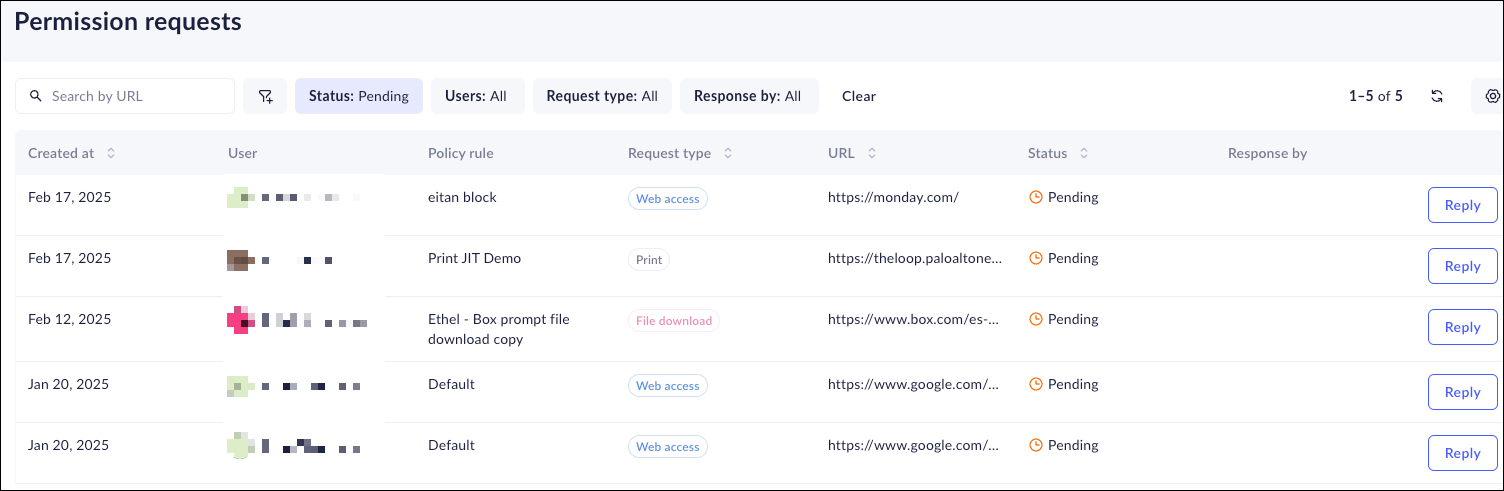Click the File download request type tag
Image resolution: width=1504 pixels, height=491 pixels.
pyautogui.click(x=674, y=321)
